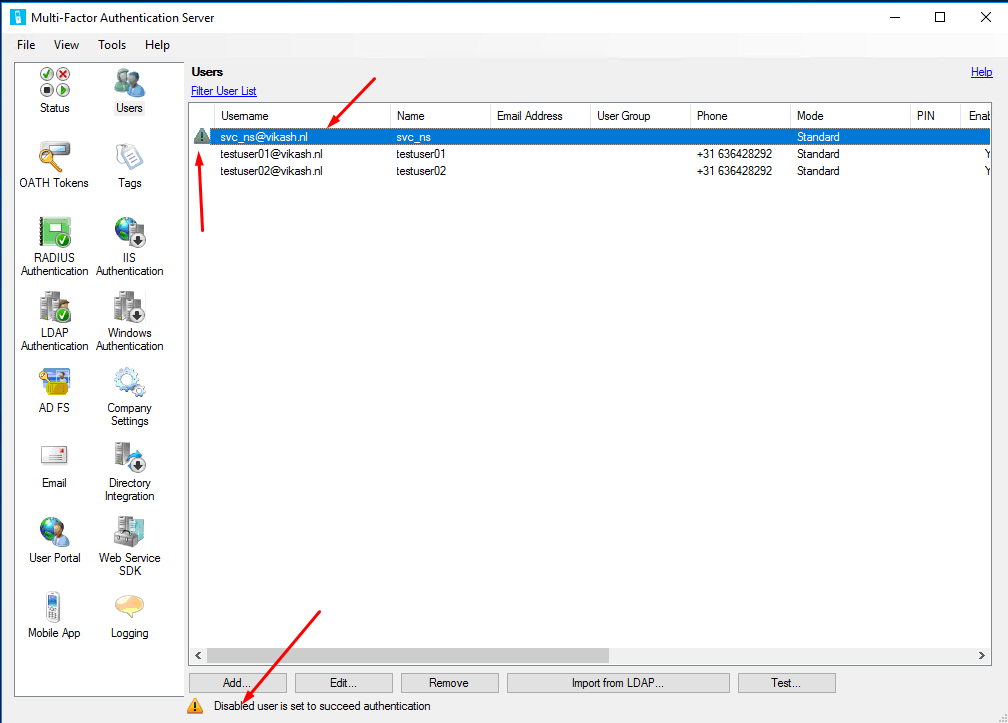Click the phone number in testuser02 row
The width and height of the screenshot is (1008, 723).
(734, 171)
